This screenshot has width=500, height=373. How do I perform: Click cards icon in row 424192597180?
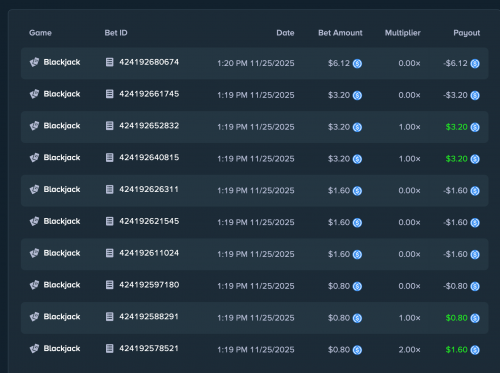tap(34, 285)
